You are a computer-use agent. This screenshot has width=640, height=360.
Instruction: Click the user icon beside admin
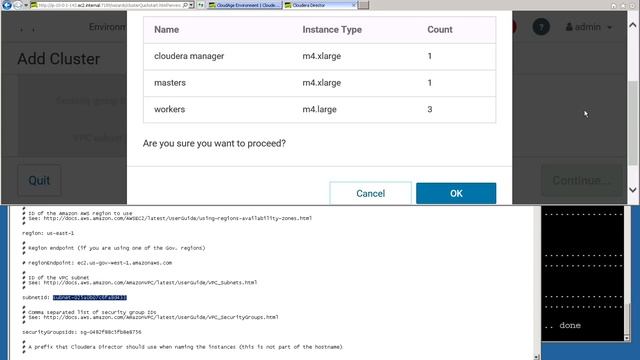pyautogui.click(x=569, y=27)
